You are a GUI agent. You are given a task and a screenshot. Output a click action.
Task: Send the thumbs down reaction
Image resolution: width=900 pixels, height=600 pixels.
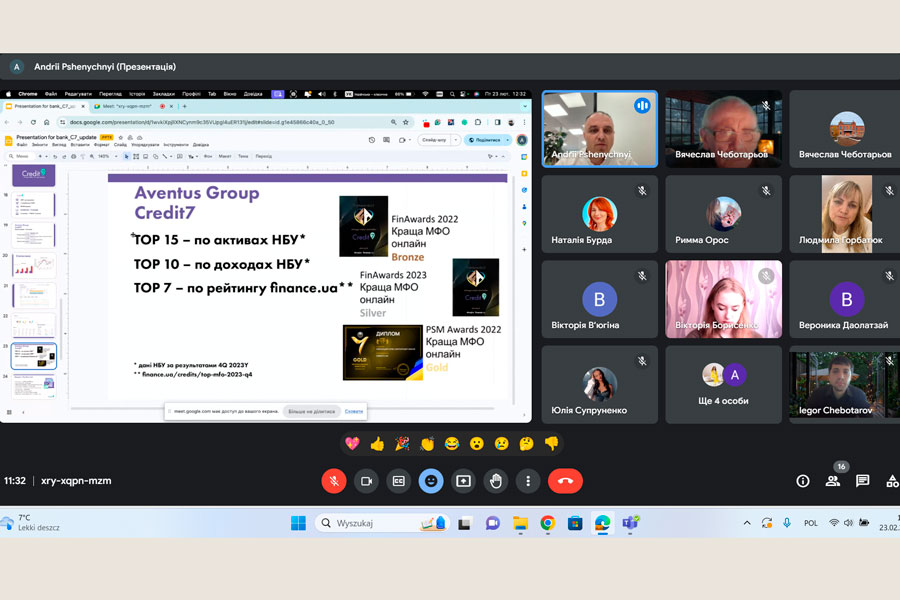[x=551, y=443]
